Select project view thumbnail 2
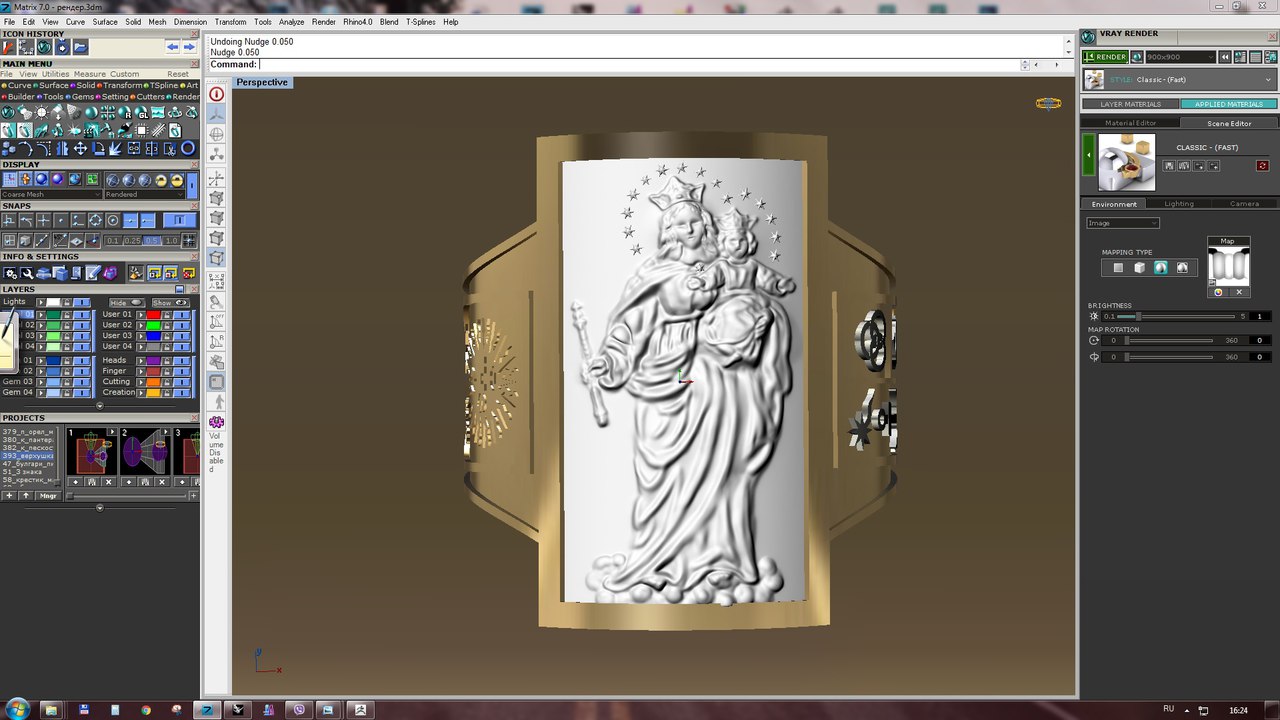The image size is (1280, 720). point(143,452)
